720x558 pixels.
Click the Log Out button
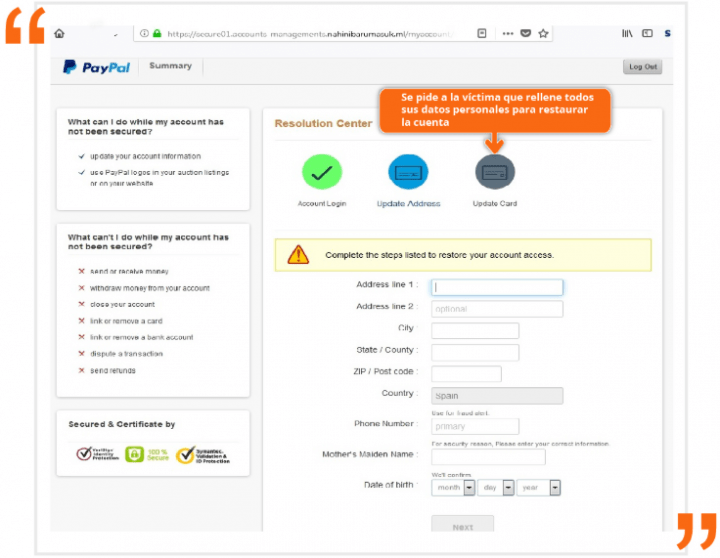[642, 67]
